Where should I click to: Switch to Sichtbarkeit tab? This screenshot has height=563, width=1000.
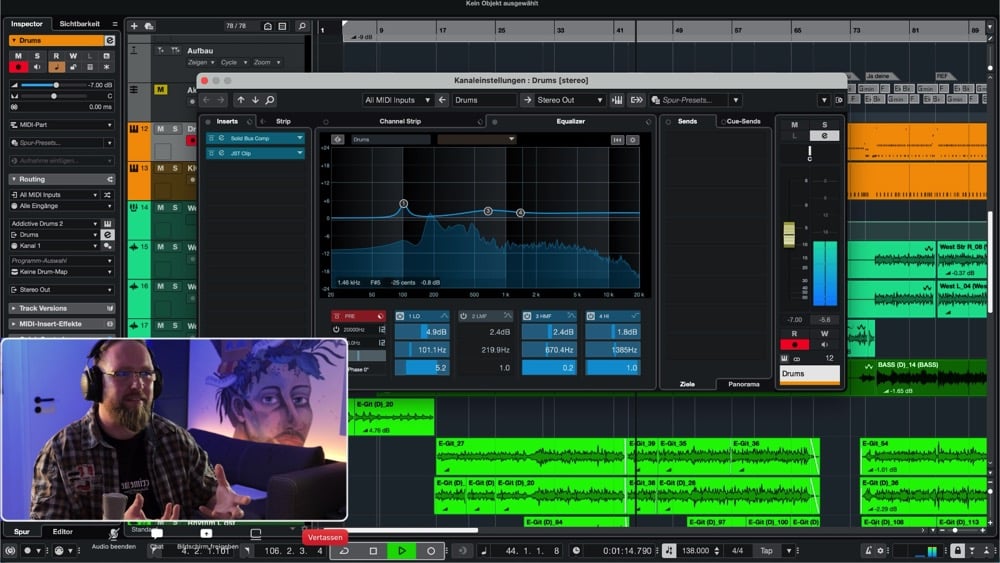(80, 24)
